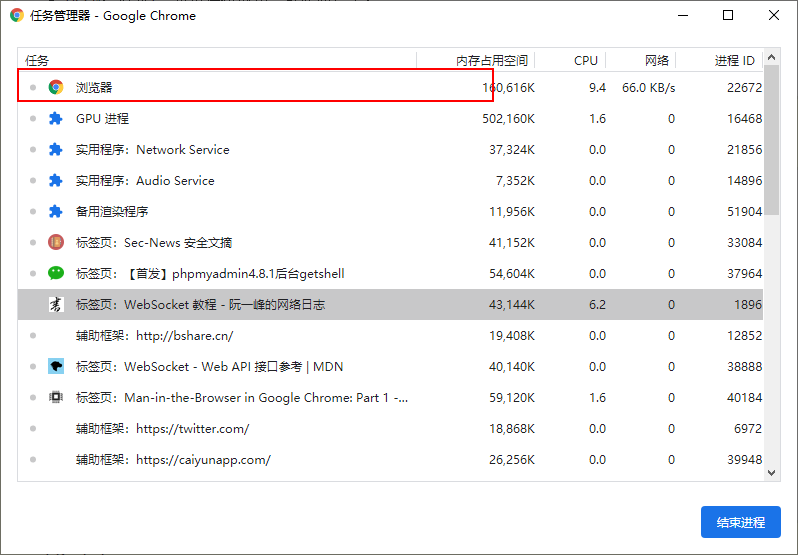Image resolution: width=798 pixels, height=555 pixels.
Task: Click the MDN favicon in the WebSocket API row
Action: coord(56,366)
